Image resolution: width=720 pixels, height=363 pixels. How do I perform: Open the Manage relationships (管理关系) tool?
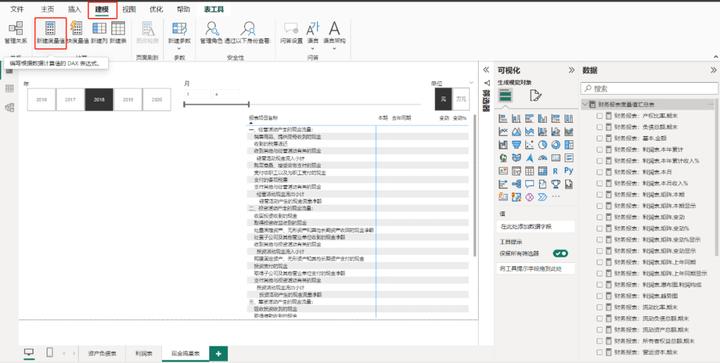point(16,32)
